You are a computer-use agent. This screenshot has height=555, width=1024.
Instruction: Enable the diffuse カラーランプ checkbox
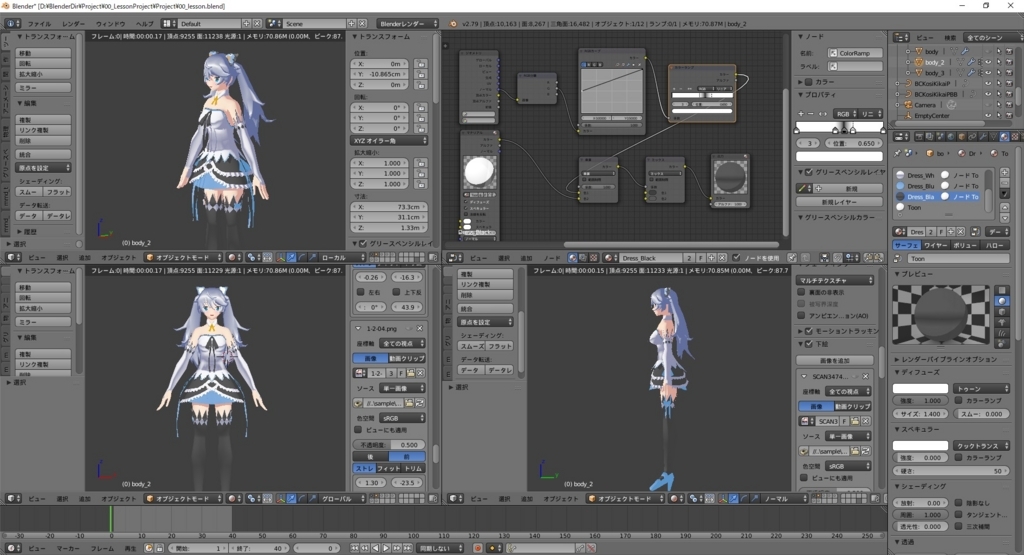click(x=959, y=400)
